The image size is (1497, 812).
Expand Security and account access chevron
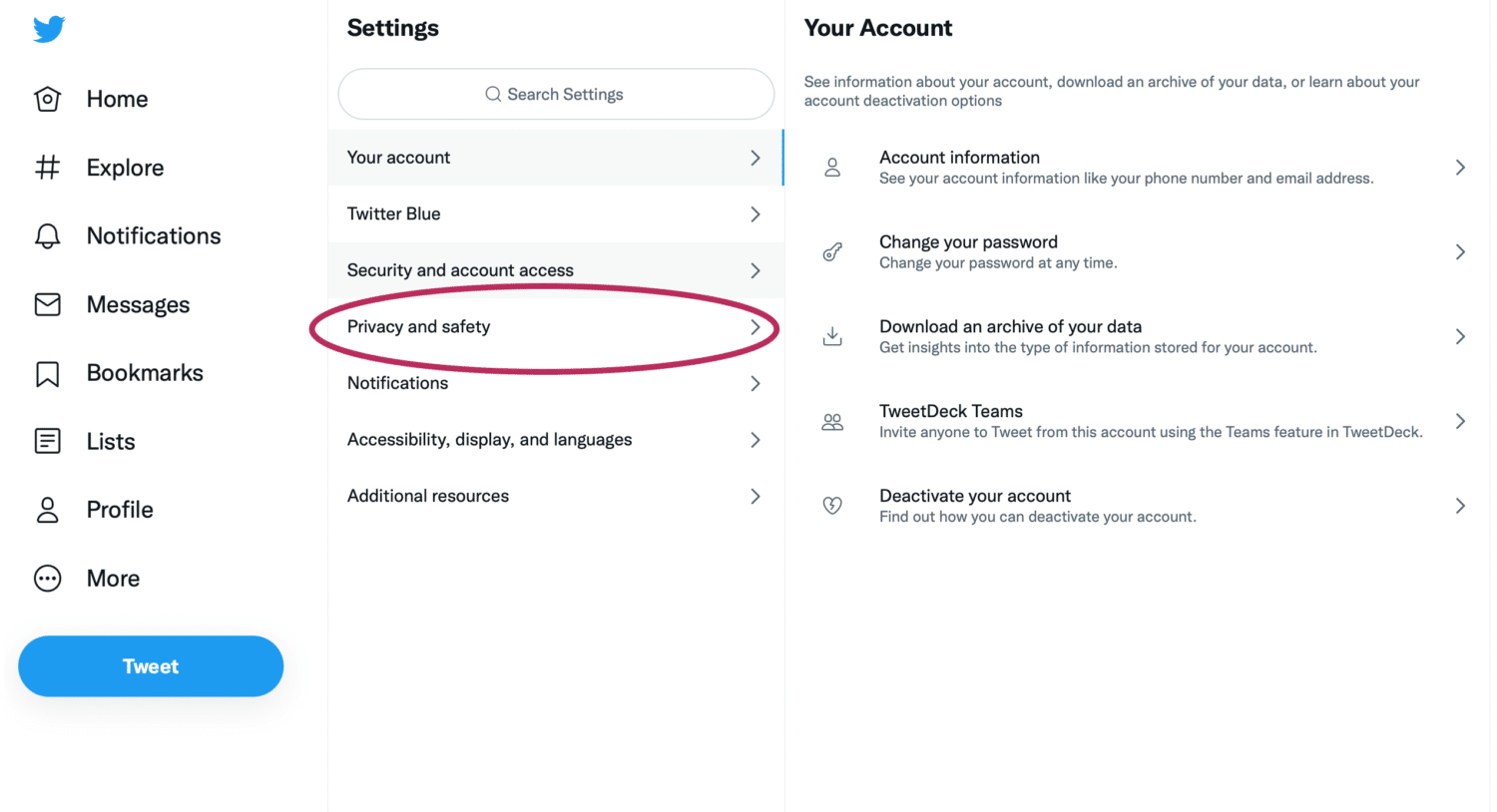755,270
